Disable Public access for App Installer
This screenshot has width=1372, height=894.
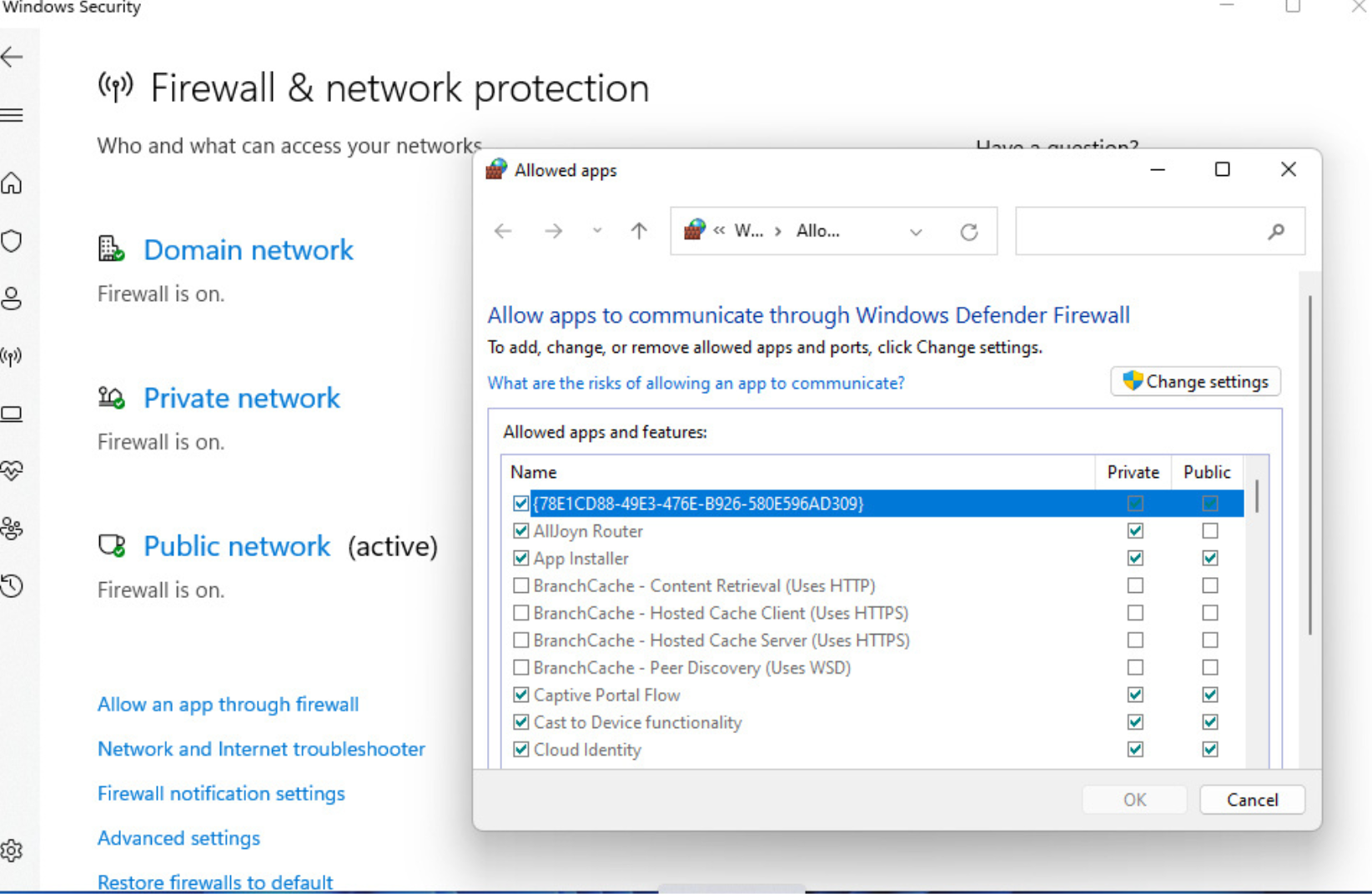tap(1209, 558)
